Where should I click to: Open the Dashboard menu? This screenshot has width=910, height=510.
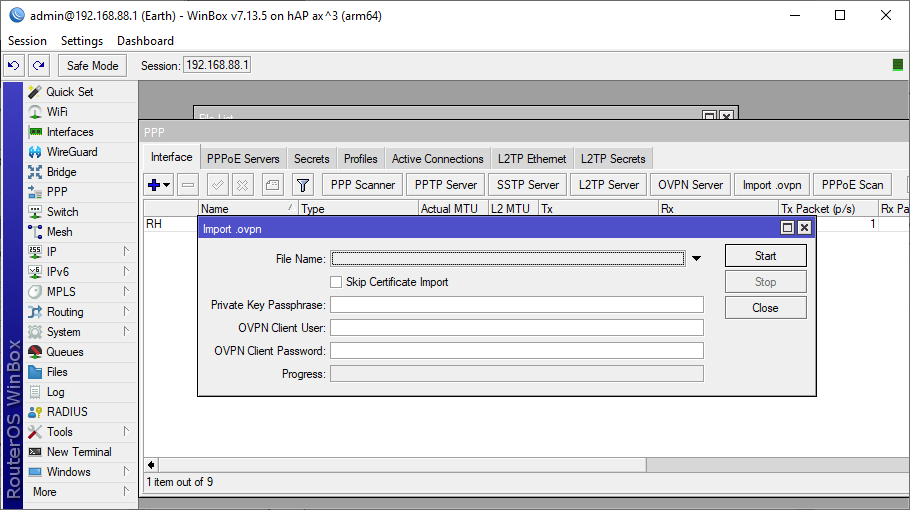[x=145, y=41]
